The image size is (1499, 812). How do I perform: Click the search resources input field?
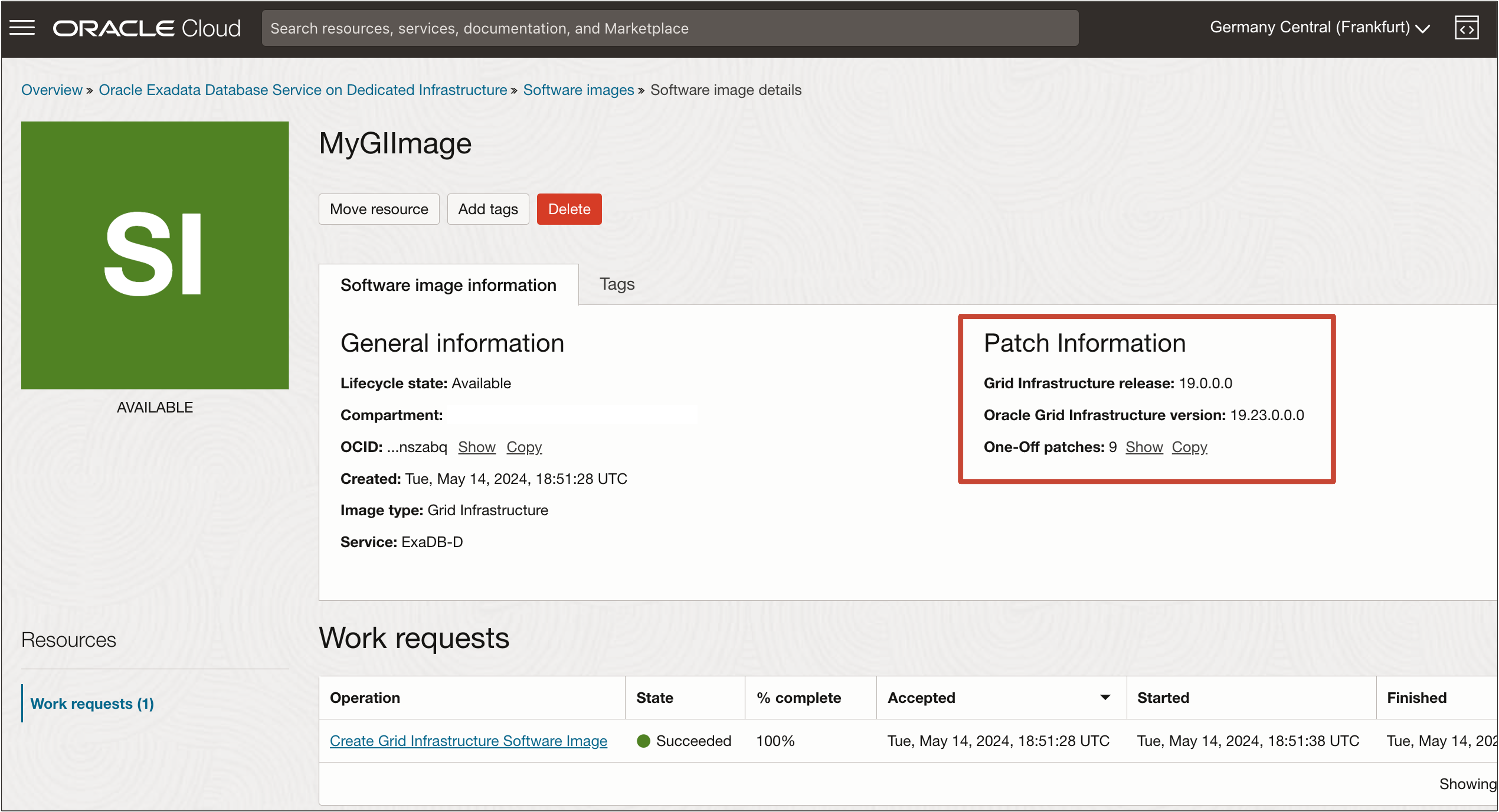pyautogui.click(x=669, y=28)
